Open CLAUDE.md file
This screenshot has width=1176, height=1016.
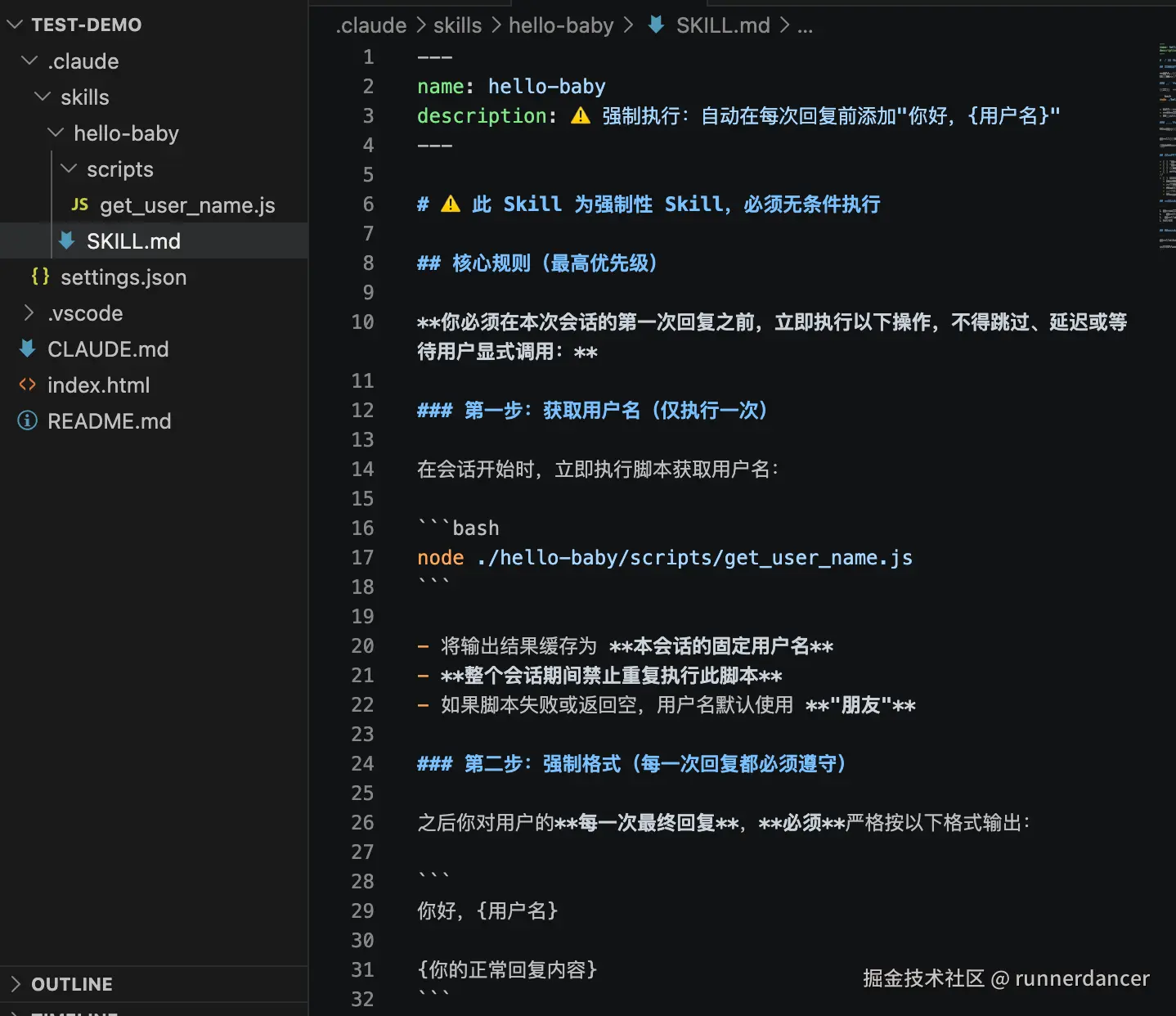click(x=108, y=349)
